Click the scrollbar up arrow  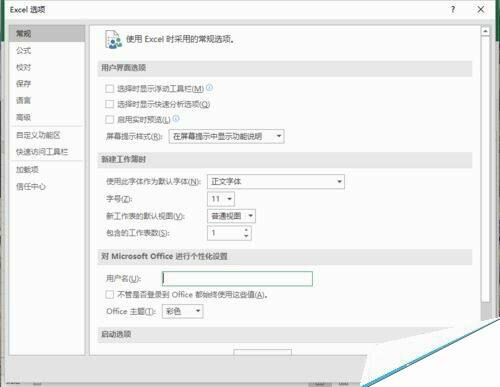click(485, 31)
